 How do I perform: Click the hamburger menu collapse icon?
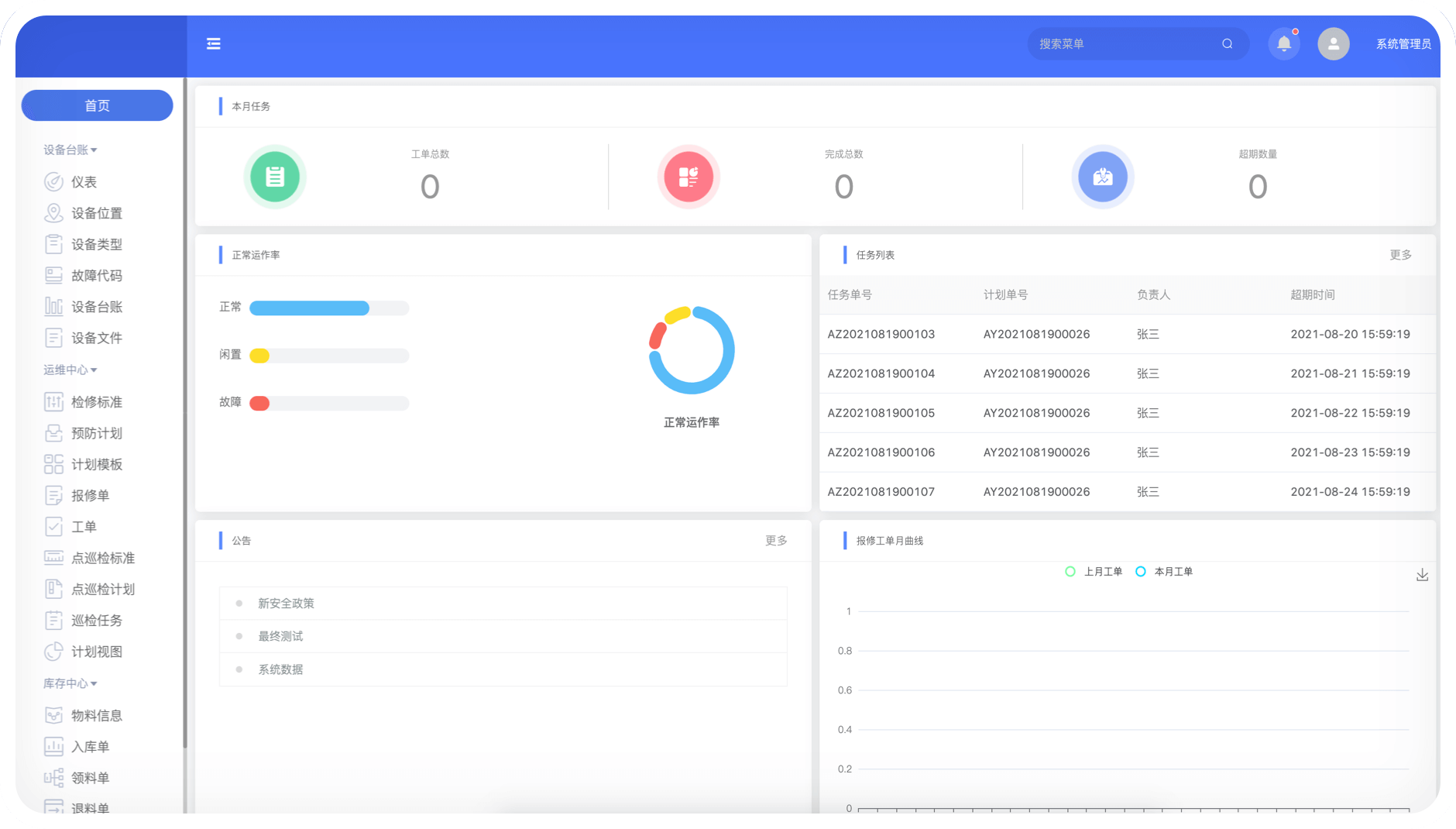point(214,44)
